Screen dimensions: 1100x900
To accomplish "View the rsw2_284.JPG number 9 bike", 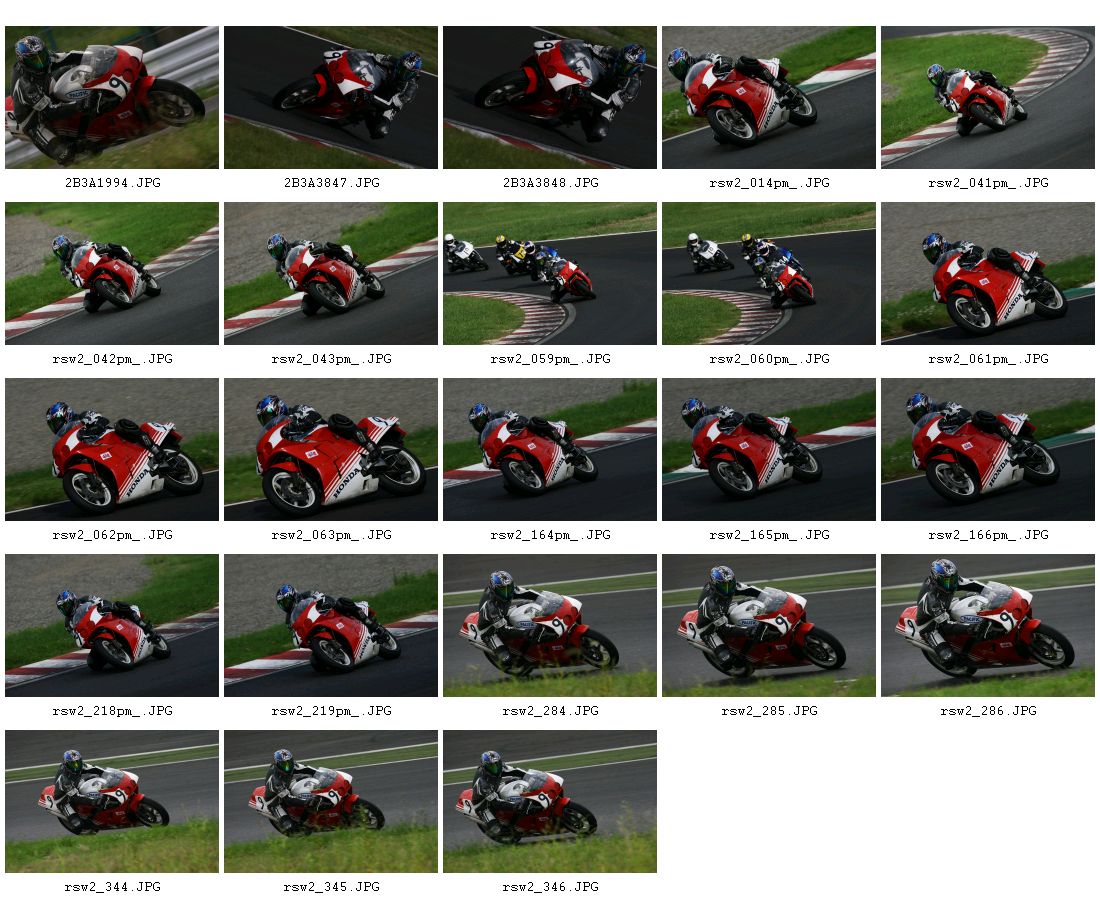I will click(550, 626).
